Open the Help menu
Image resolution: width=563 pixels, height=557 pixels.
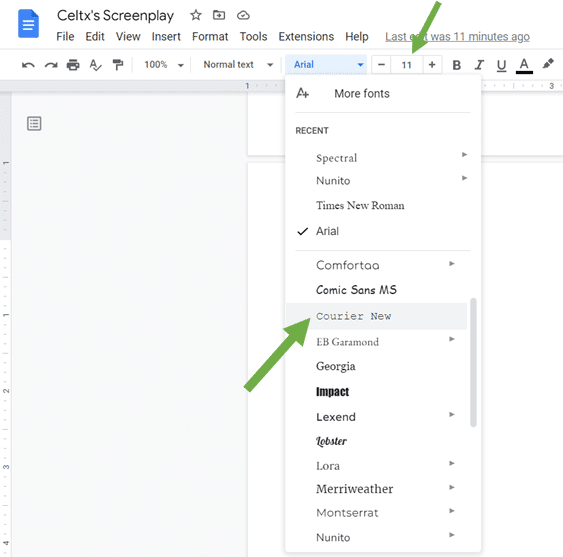tap(357, 37)
